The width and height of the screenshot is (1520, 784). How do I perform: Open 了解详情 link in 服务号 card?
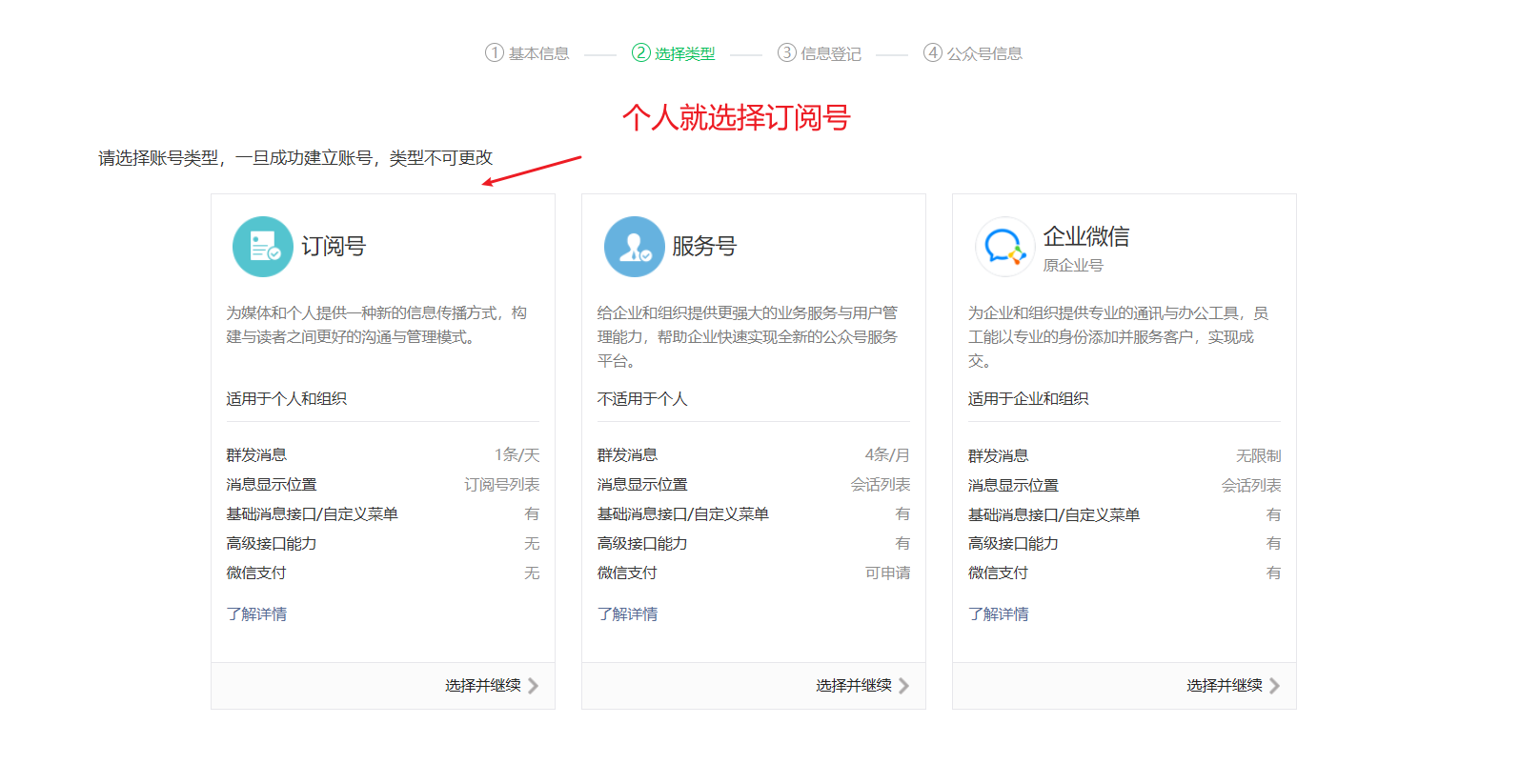[627, 614]
